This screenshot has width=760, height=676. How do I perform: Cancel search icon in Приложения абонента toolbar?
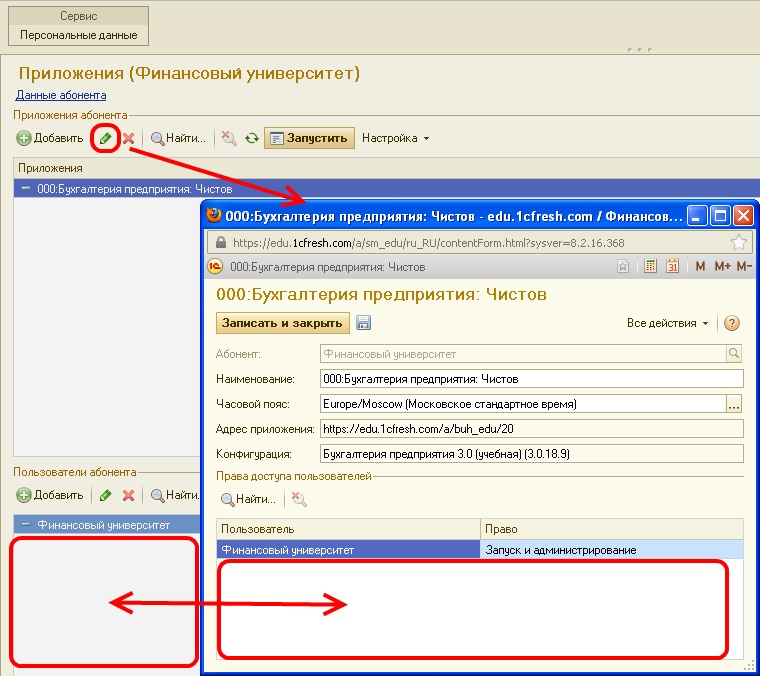click(229, 138)
